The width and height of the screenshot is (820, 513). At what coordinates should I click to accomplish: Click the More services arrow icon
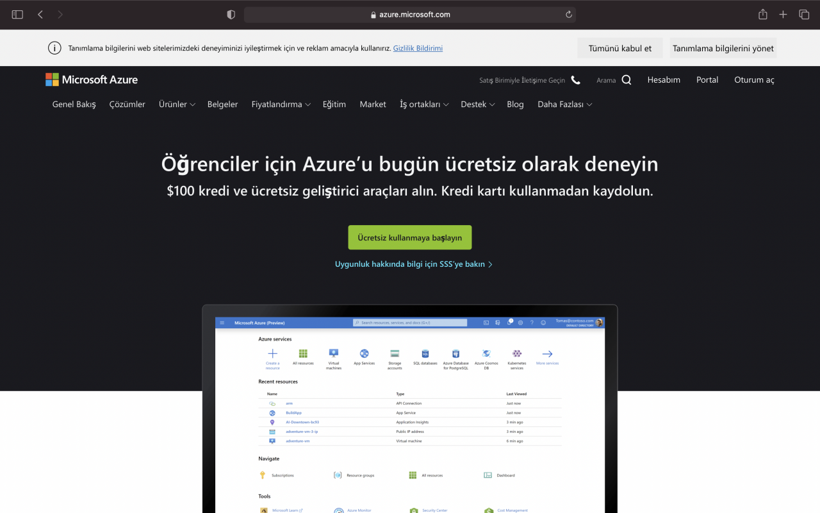point(547,354)
